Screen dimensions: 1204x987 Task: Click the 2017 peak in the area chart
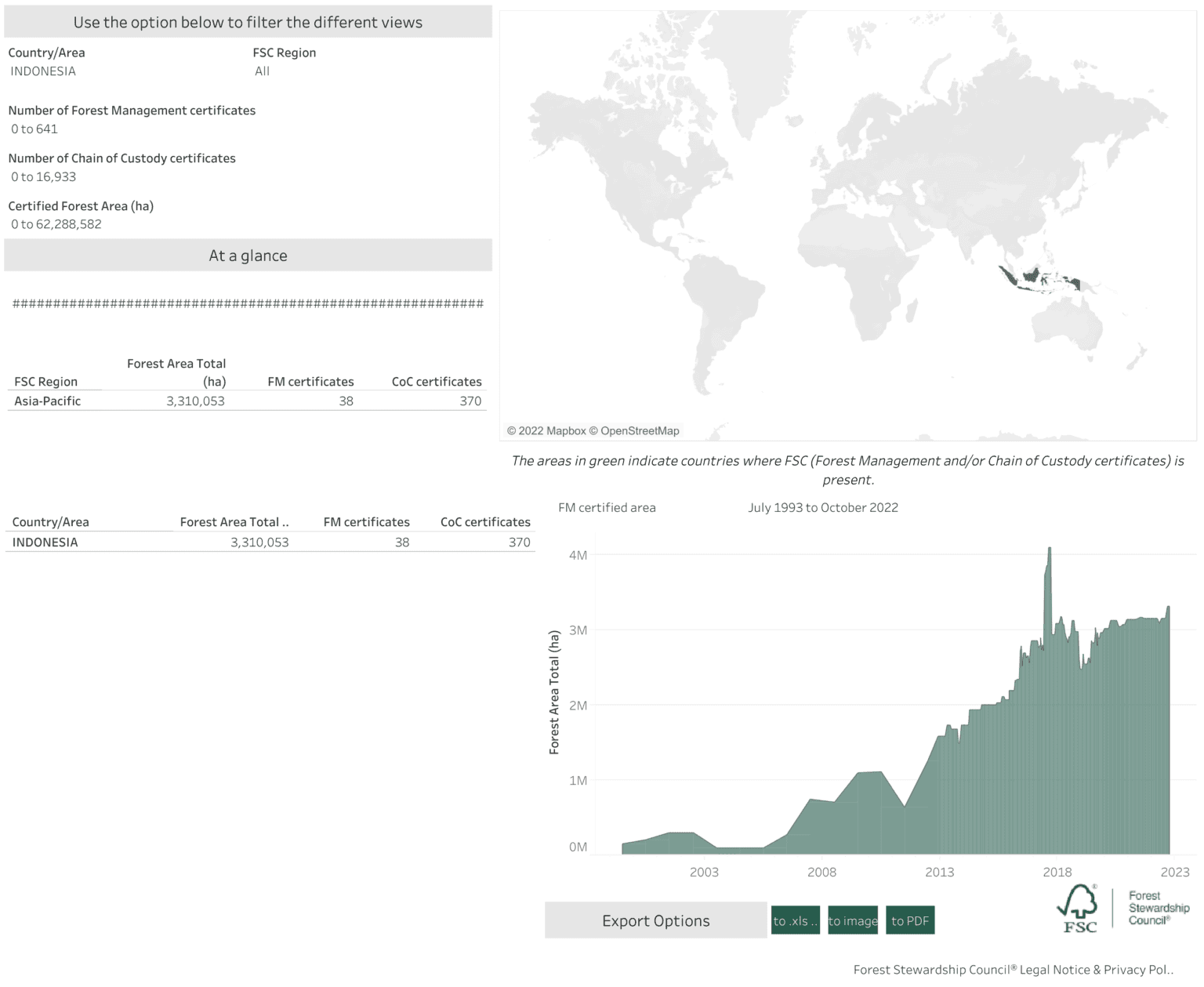(x=1049, y=550)
